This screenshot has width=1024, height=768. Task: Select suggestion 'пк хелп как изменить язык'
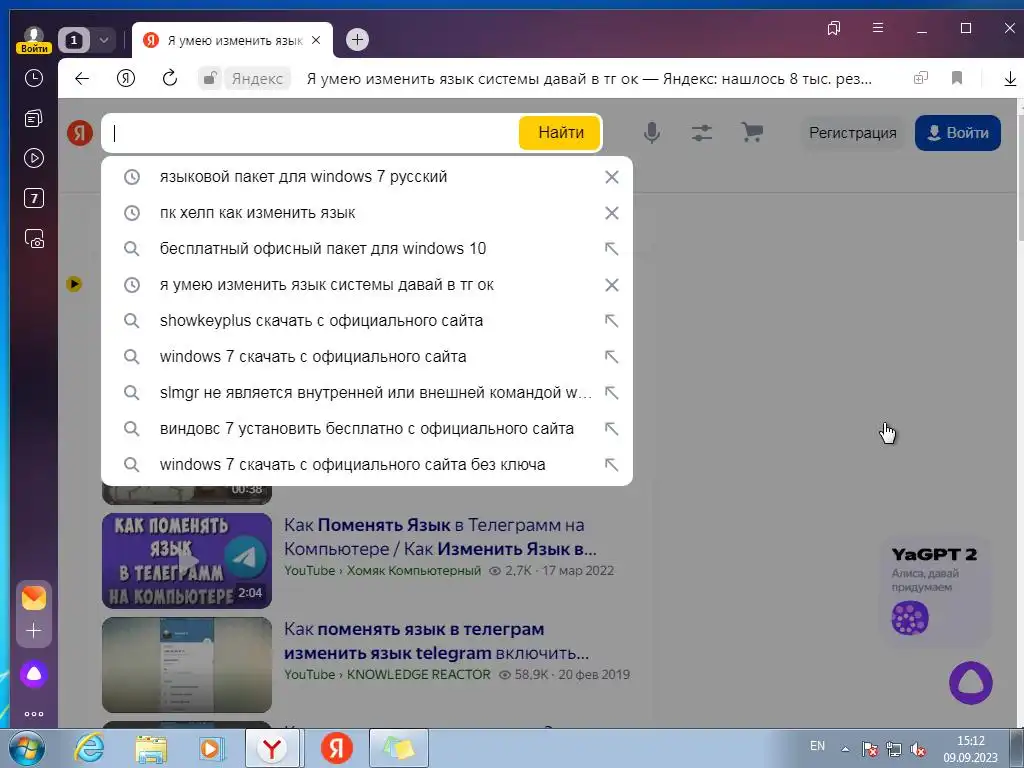[367, 213]
